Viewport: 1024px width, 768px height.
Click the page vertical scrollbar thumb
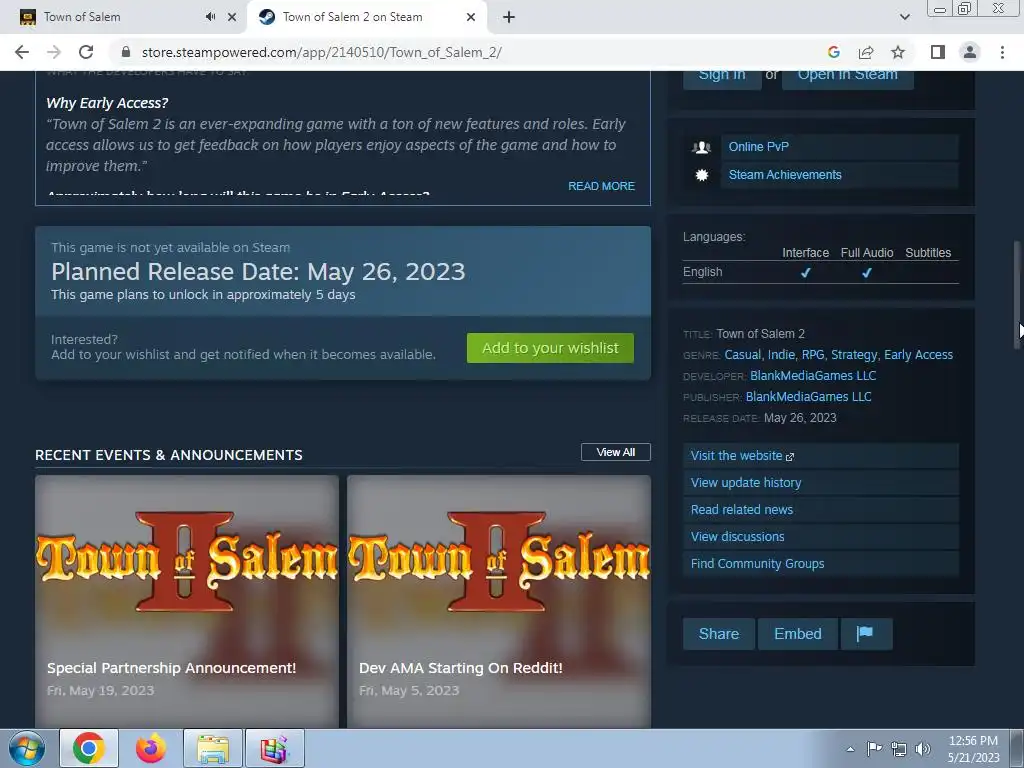pos(1017,295)
